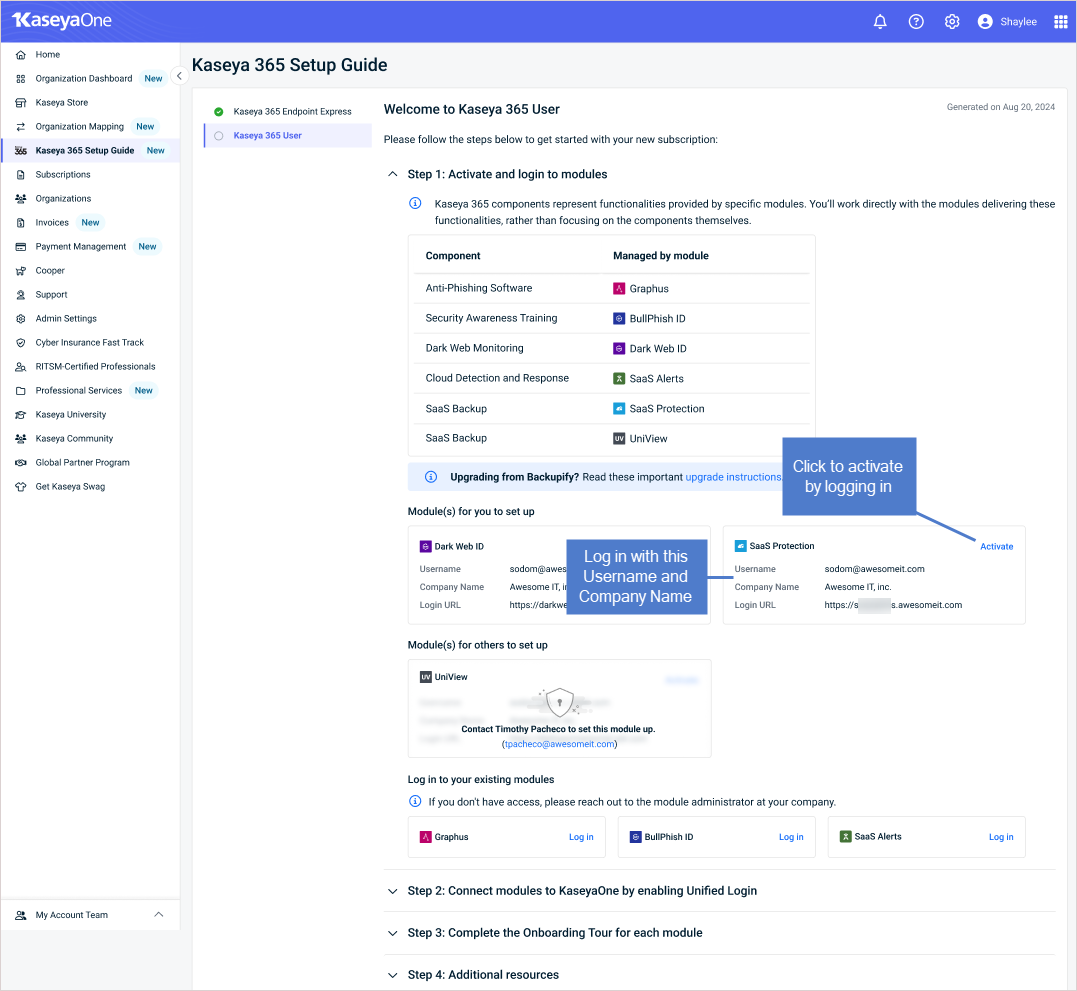Open the app launcher grid icon
Screen dimensions: 1077x991
[x=1060, y=22]
